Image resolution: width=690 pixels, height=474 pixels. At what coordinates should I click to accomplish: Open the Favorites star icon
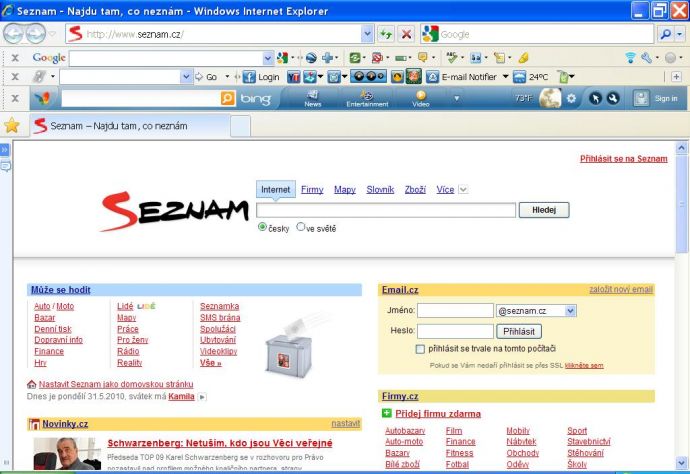[x=12, y=126]
